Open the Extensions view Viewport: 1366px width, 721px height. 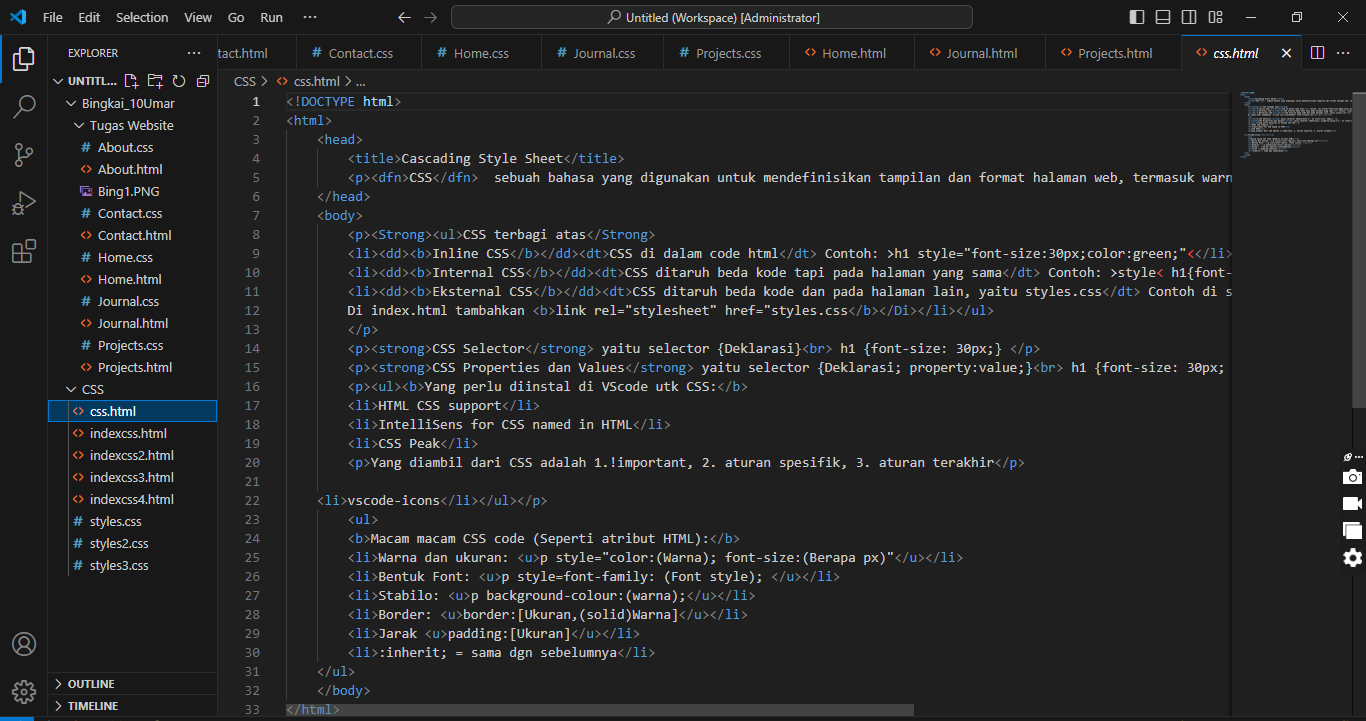tap(24, 252)
